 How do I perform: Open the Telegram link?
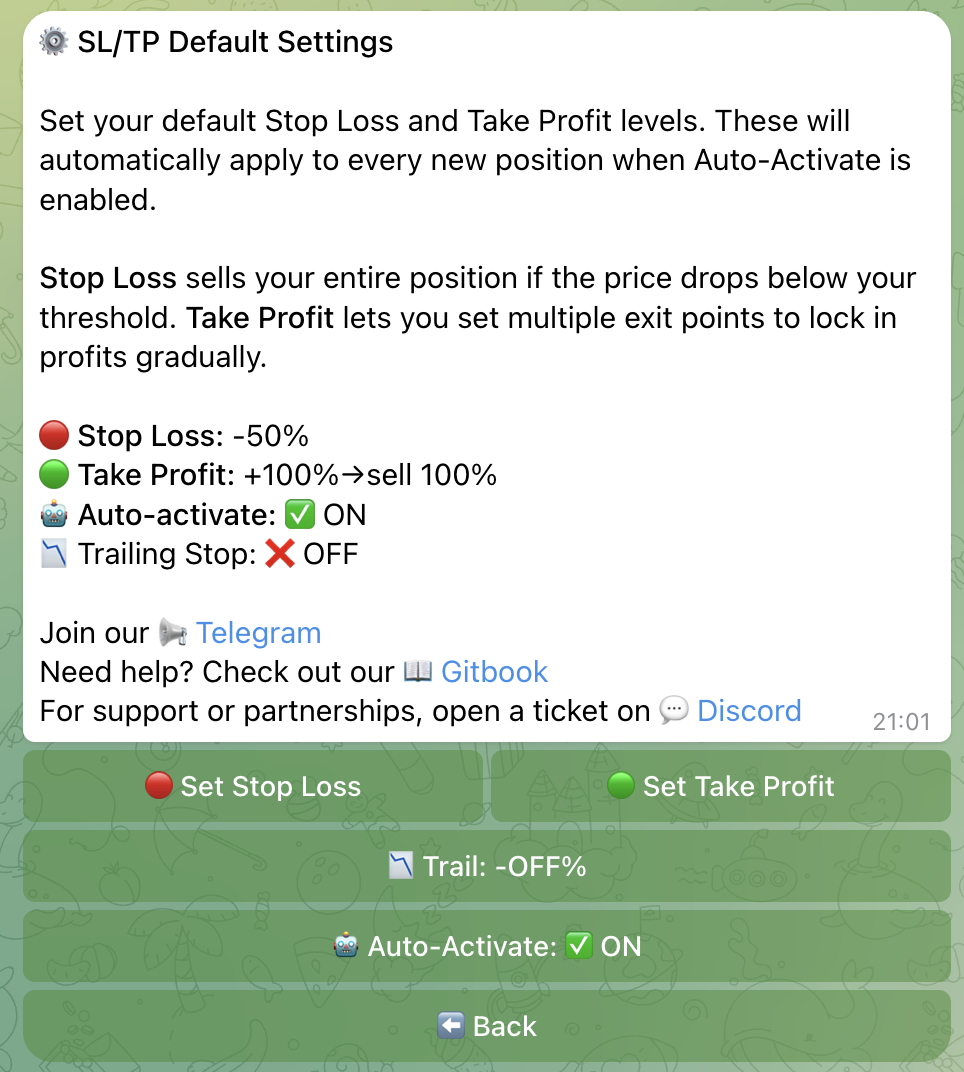(x=258, y=632)
